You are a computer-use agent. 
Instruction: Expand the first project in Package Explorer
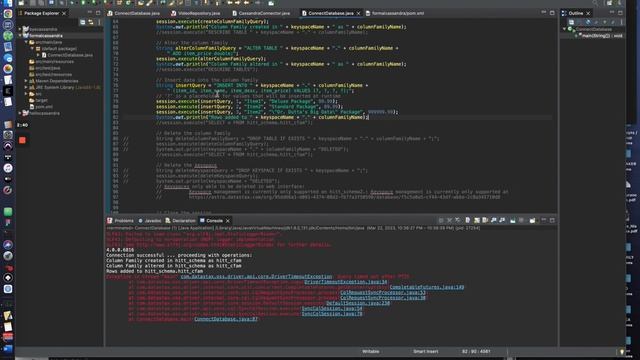[20, 29]
